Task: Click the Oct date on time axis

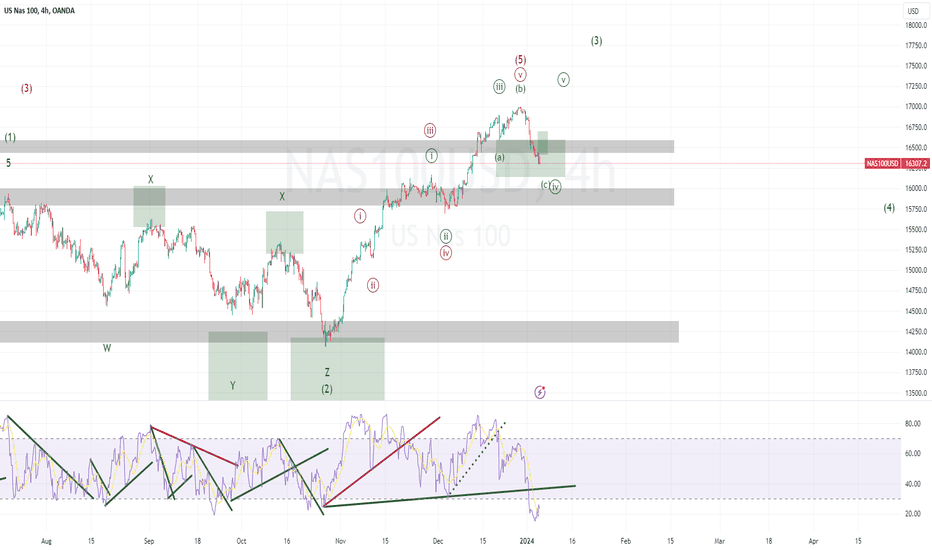Action: pyautogui.click(x=241, y=541)
